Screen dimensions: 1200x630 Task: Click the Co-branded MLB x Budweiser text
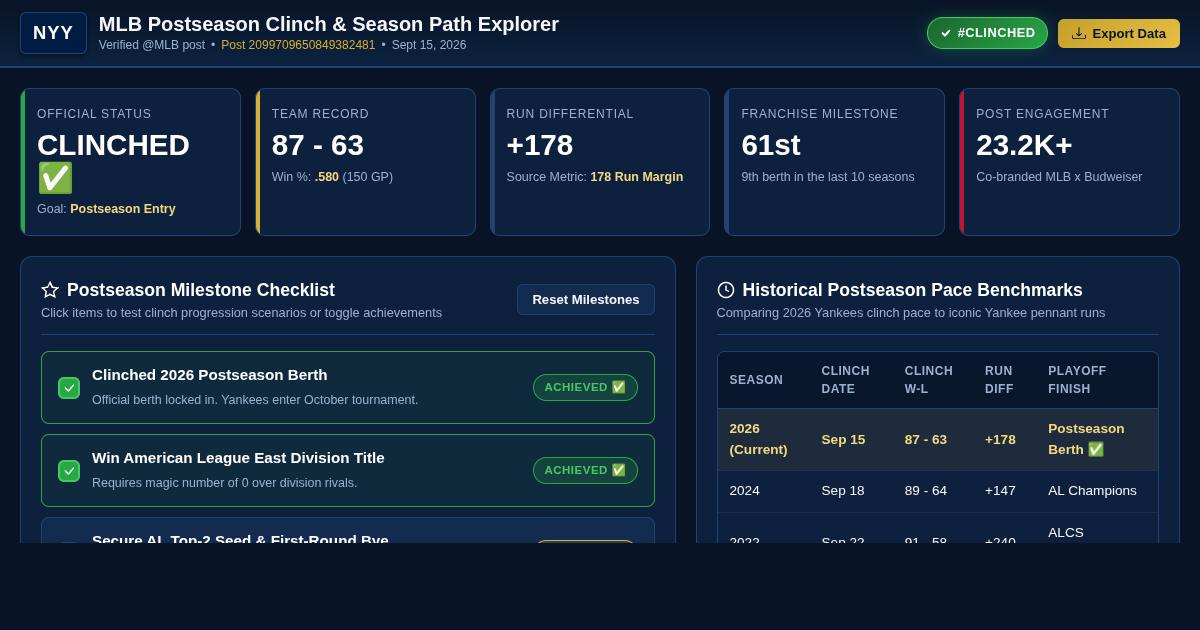click(x=1059, y=177)
